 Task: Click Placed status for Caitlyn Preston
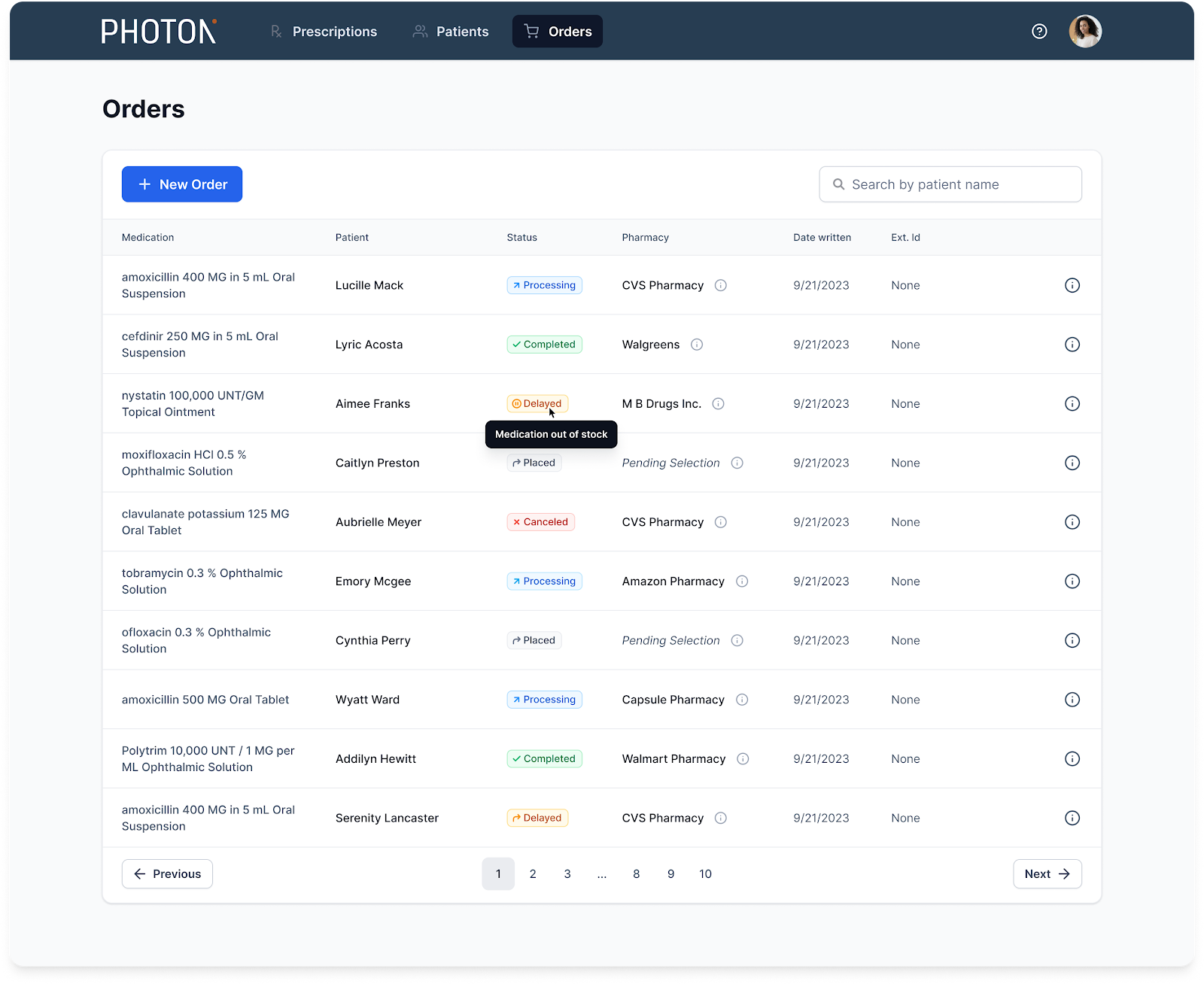pyautogui.click(x=534, y=463)
